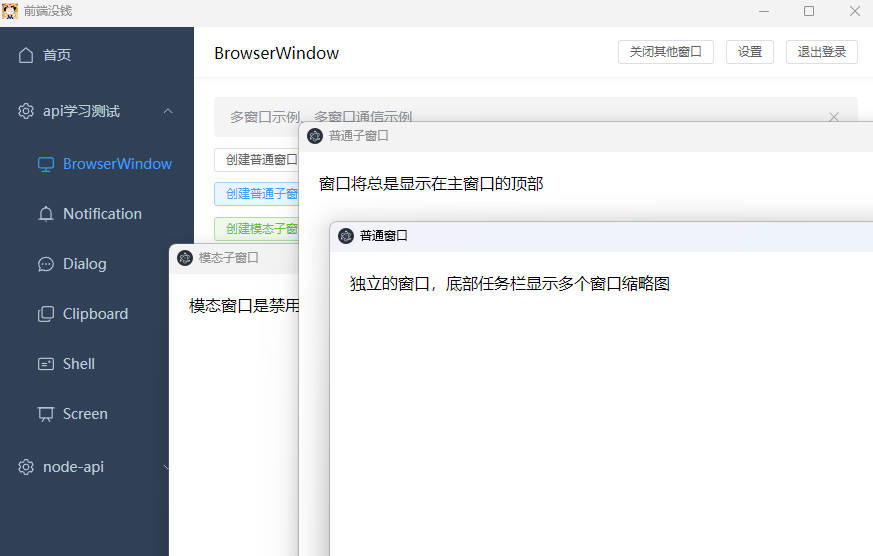
Task: Click the gear icon next to api学习测试
Action: [26, 111]
